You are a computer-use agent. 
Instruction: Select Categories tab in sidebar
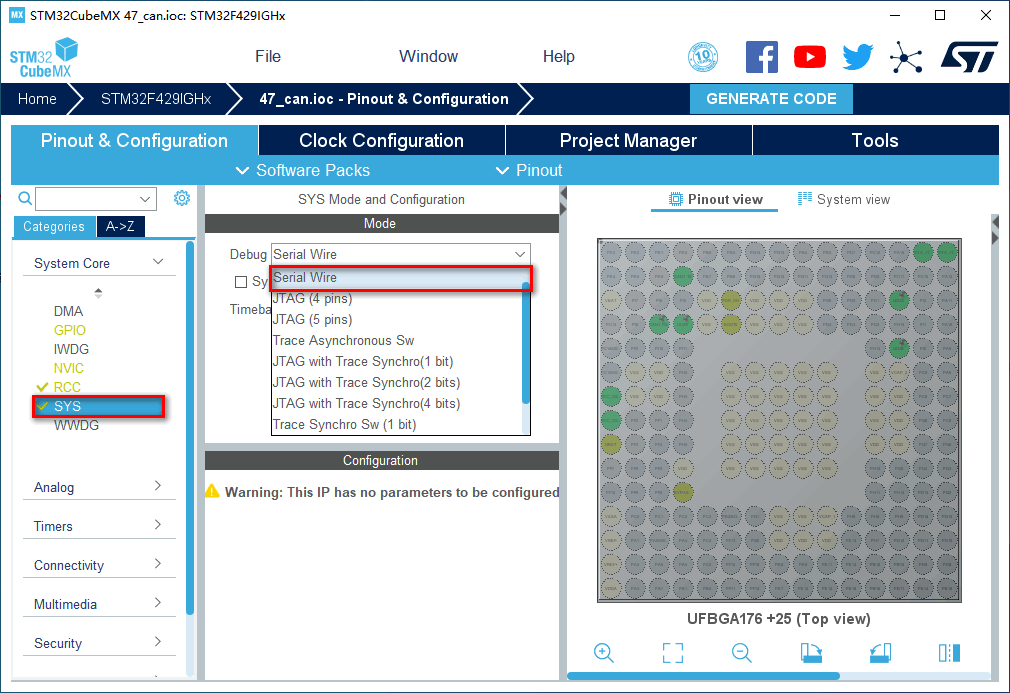pyautogui.click(x=54, y=227)
